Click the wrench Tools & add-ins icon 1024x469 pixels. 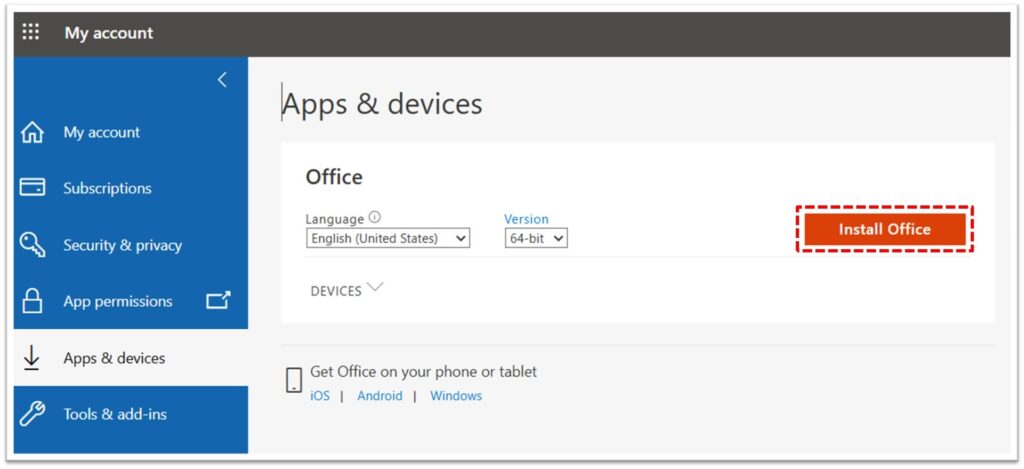pyautogui.click(x=32, y=414)
